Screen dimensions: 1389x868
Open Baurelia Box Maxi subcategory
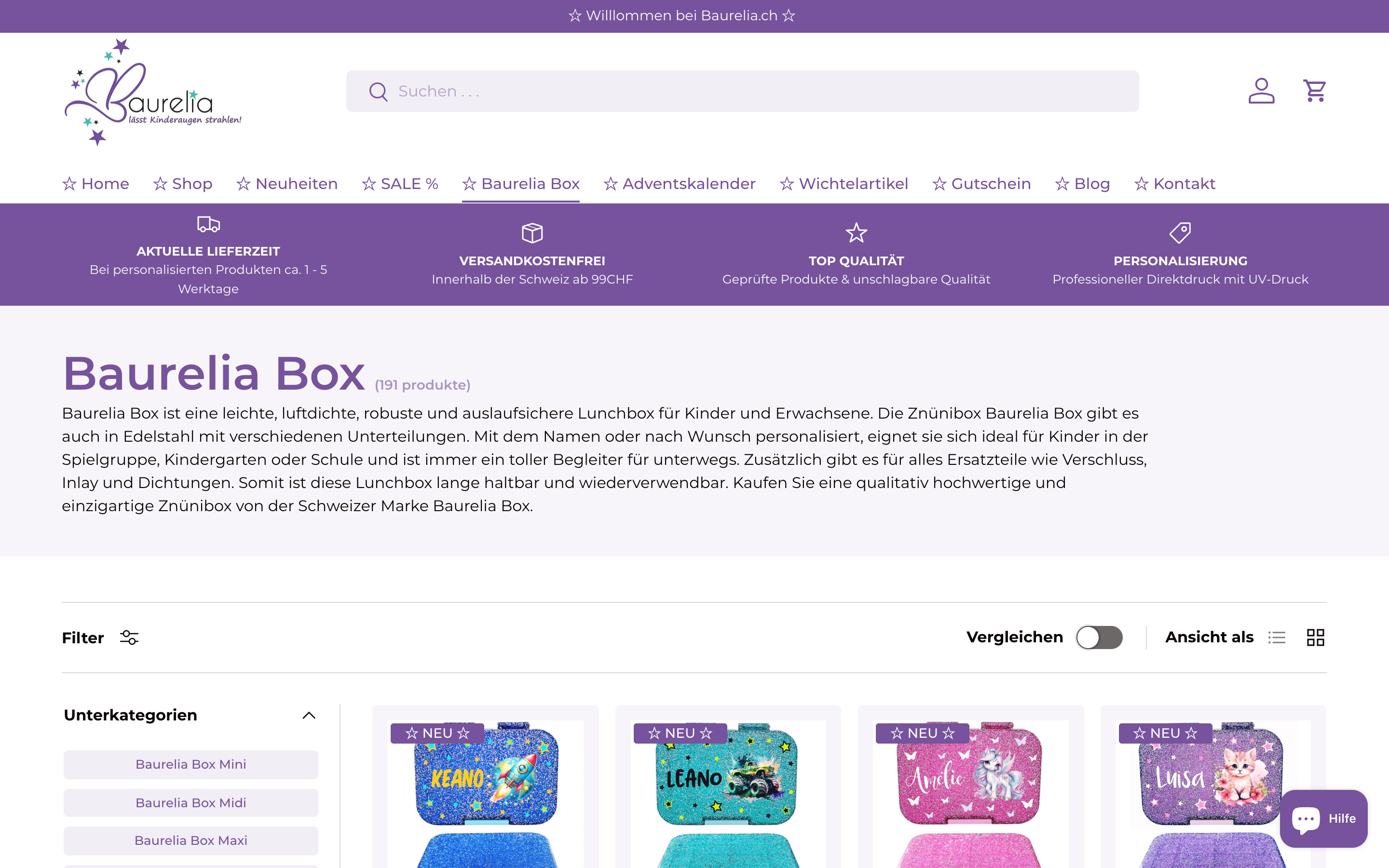click(191, 841)
